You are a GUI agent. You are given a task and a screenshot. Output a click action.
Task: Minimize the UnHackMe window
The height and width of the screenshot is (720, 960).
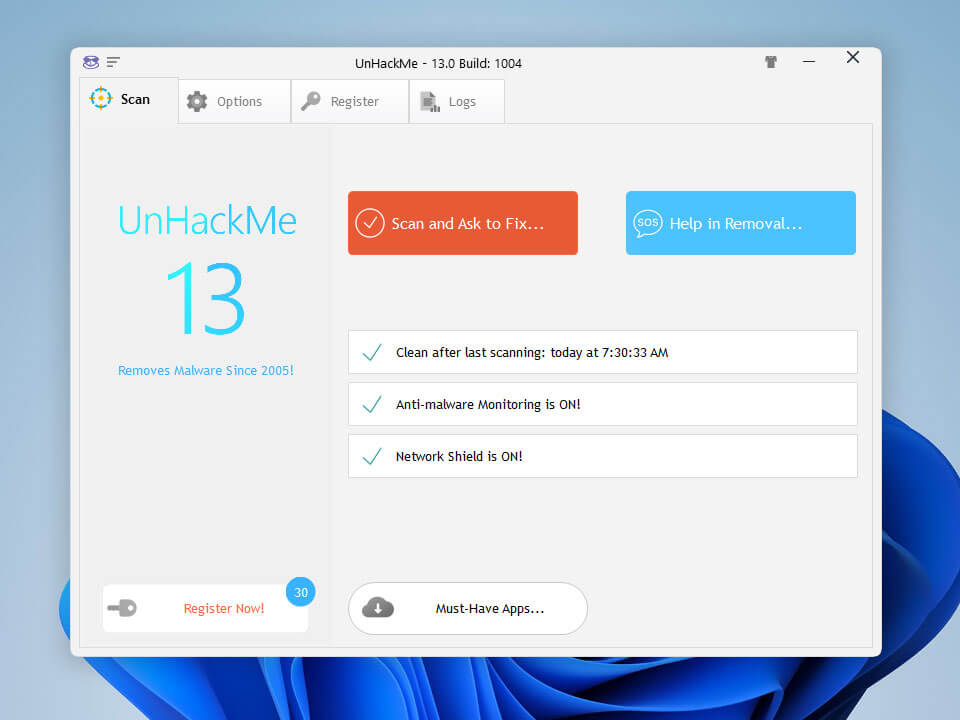[x=809, y=62]
